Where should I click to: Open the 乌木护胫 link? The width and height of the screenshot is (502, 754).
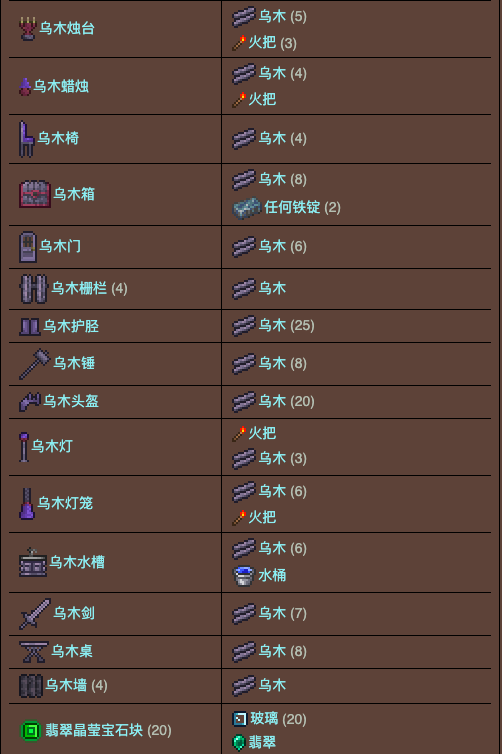pos(71,326)
